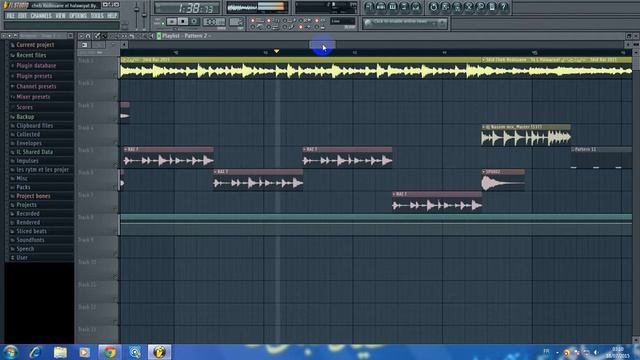640x360 pixels.
Task: Click the Pattern 11 clip title
Action: [585, 149]
